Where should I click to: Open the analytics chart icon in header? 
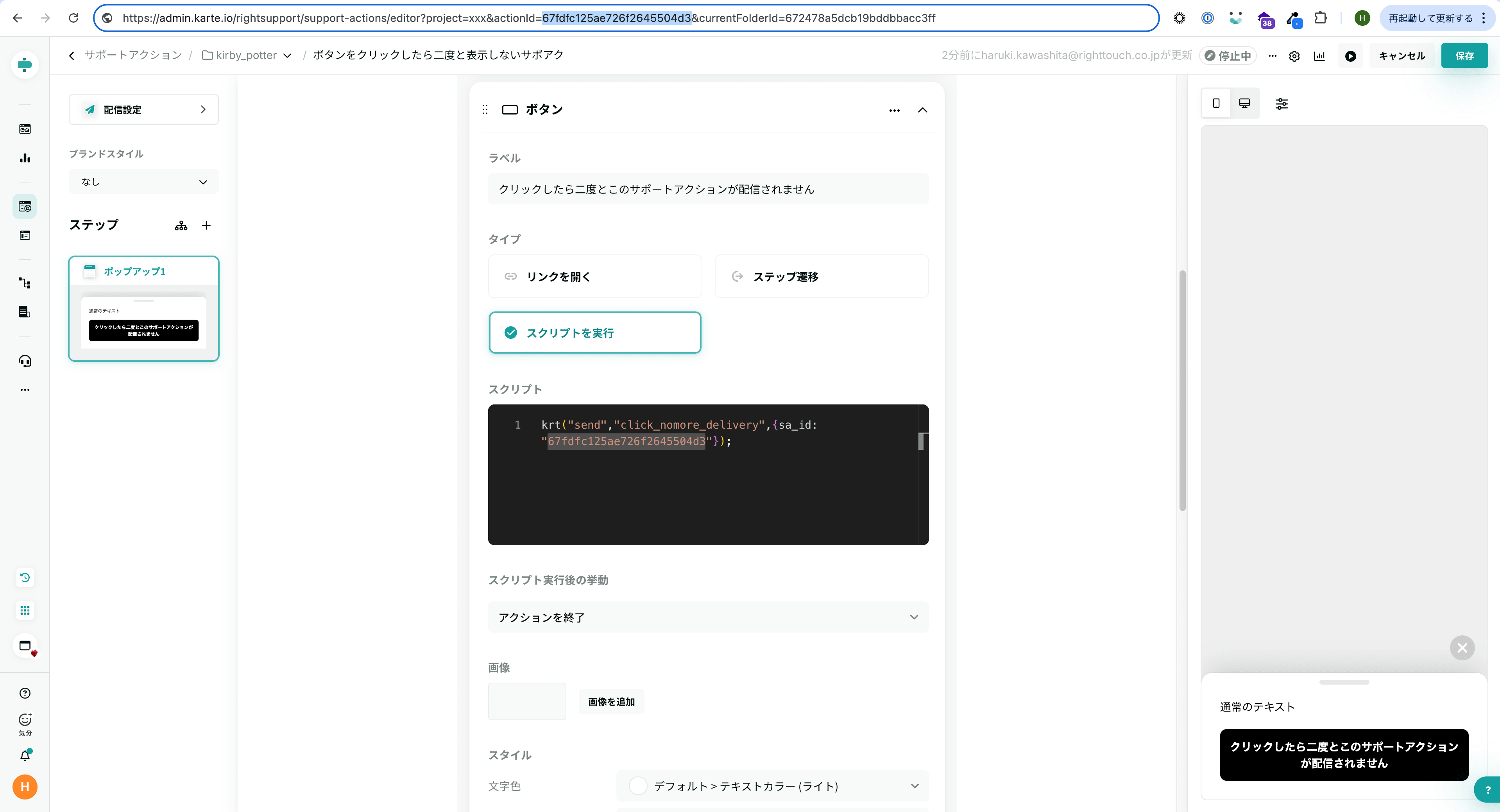(1319, 56)
